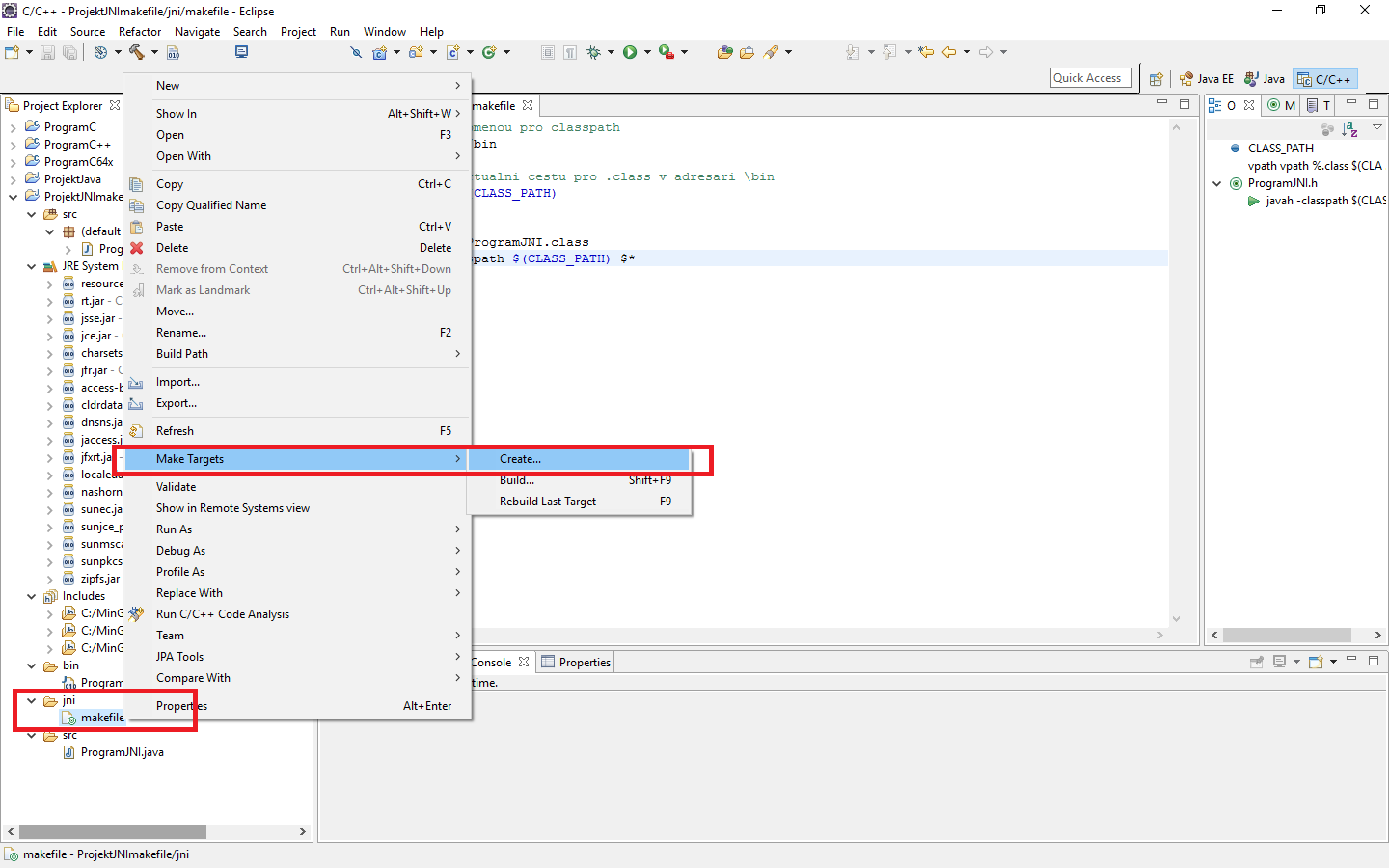Collapse the JRE System Library tree node

31,265
